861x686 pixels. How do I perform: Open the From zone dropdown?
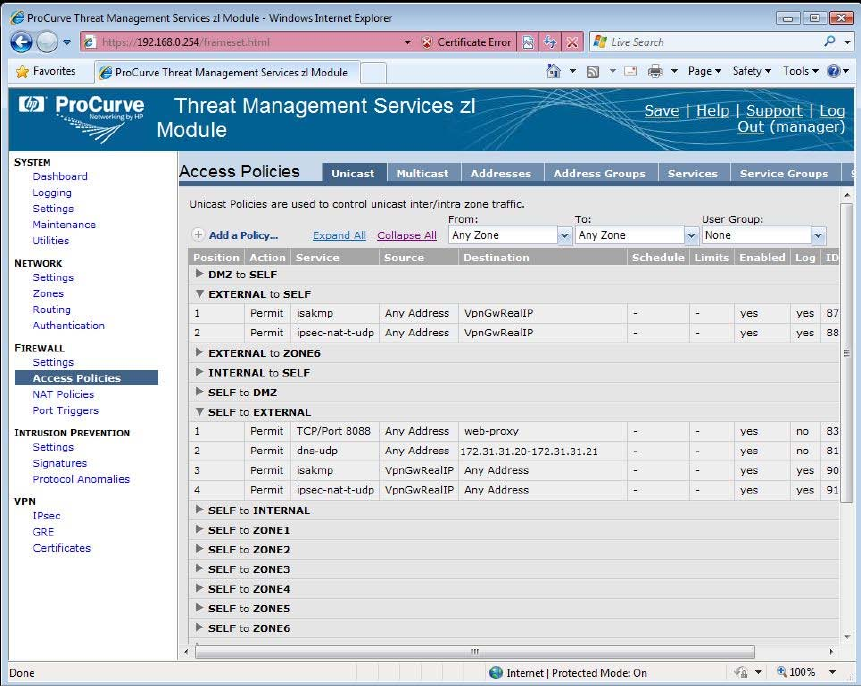(x=564, y=236)
